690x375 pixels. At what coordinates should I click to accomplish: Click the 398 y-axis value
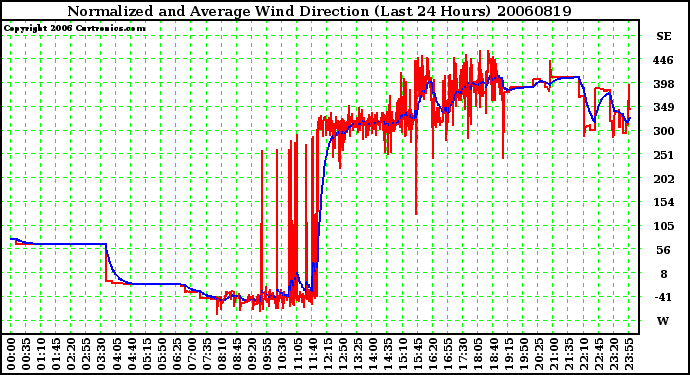(663, 84)
